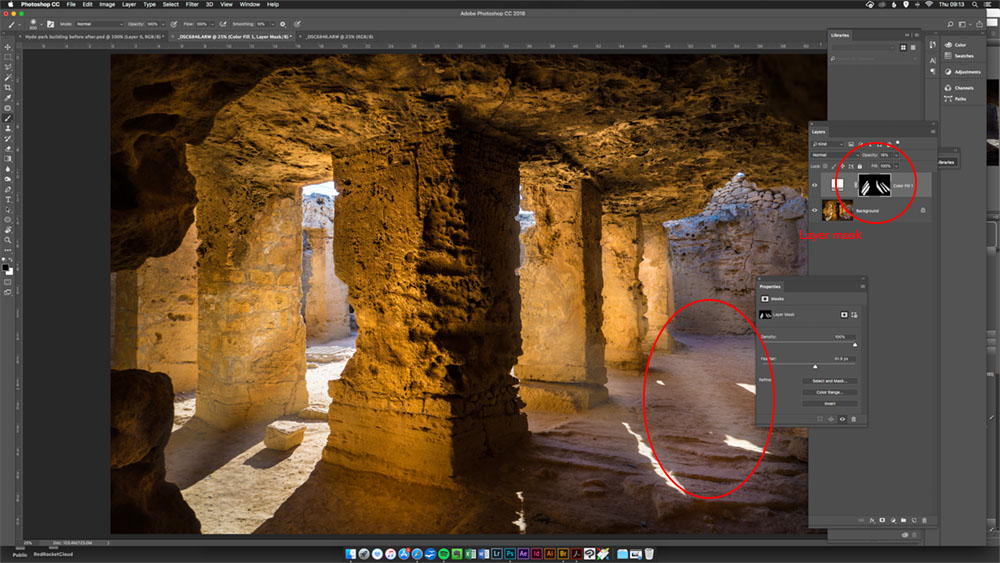This screenshot has width=1000, height=563.
Task: Open the Adjustments panel
Action: coord(962,72)
